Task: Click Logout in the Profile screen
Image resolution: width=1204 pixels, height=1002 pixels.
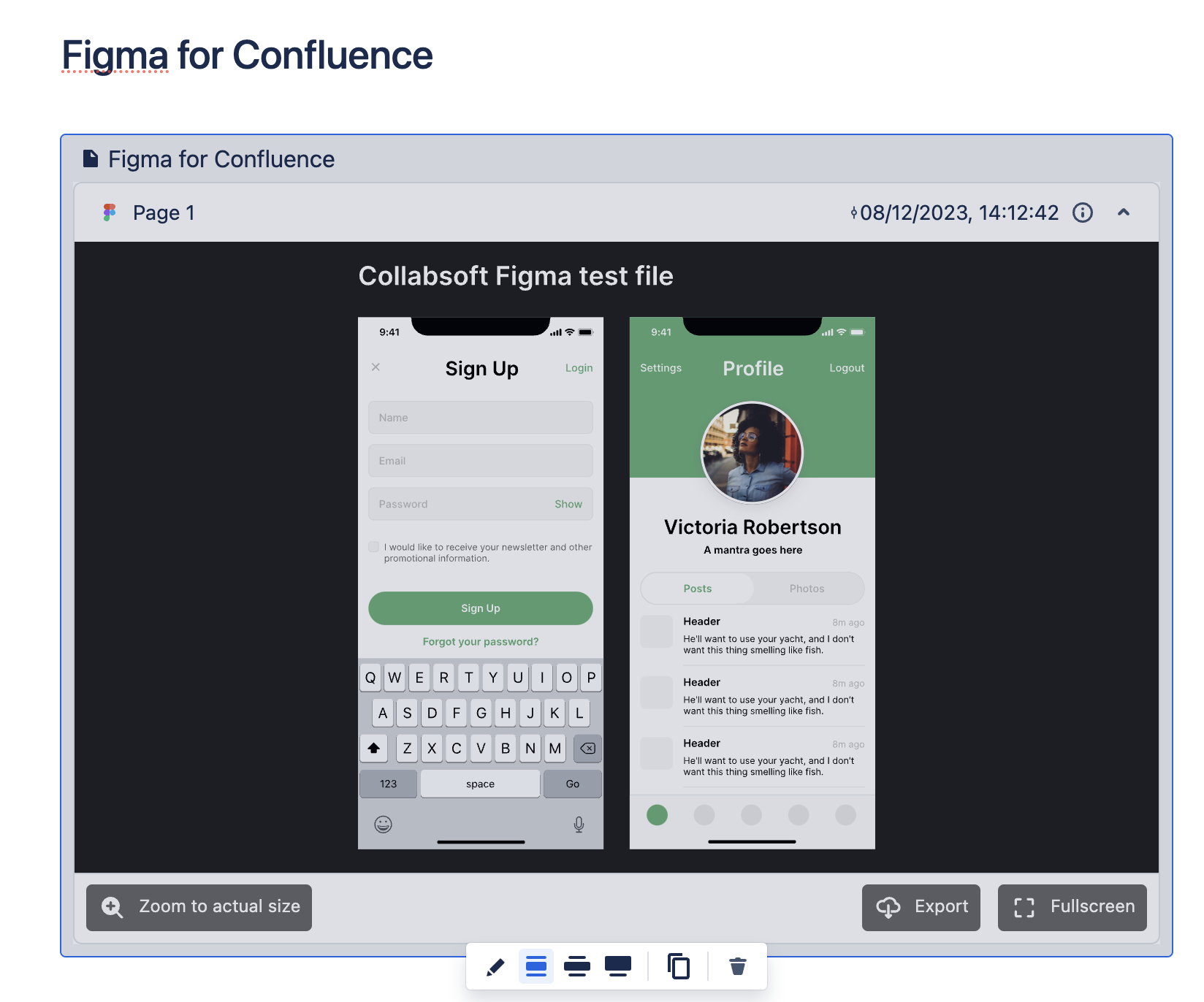Action: click(x=847, y=368)
